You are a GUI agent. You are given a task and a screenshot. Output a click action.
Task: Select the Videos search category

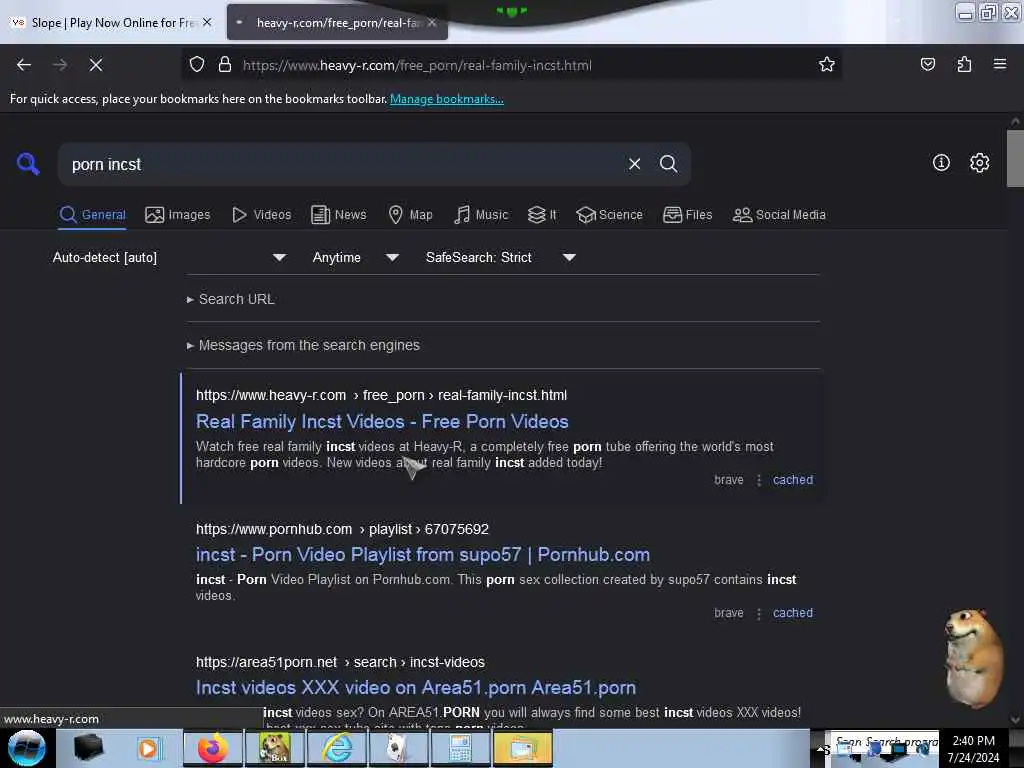tap(262, 215)
